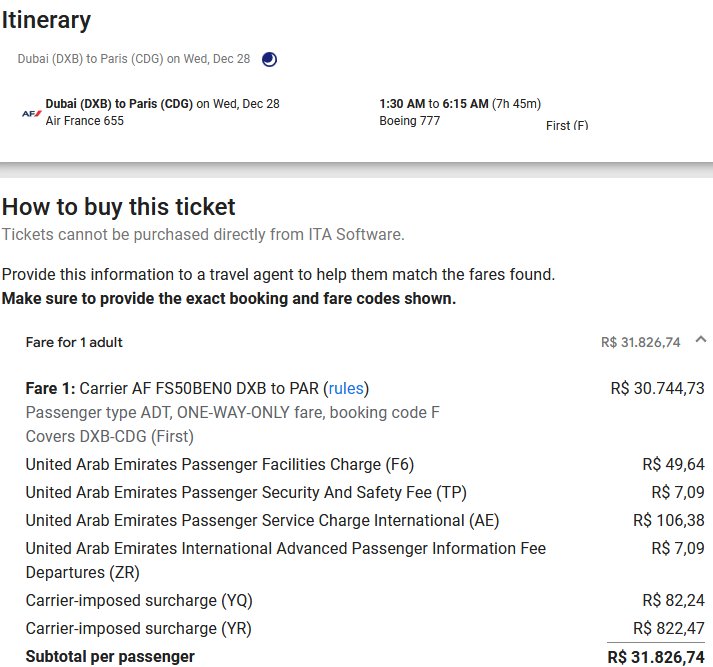Select the Itinerary heading
The width and height of the screenshot is (713, 667).
coord(46,20)
